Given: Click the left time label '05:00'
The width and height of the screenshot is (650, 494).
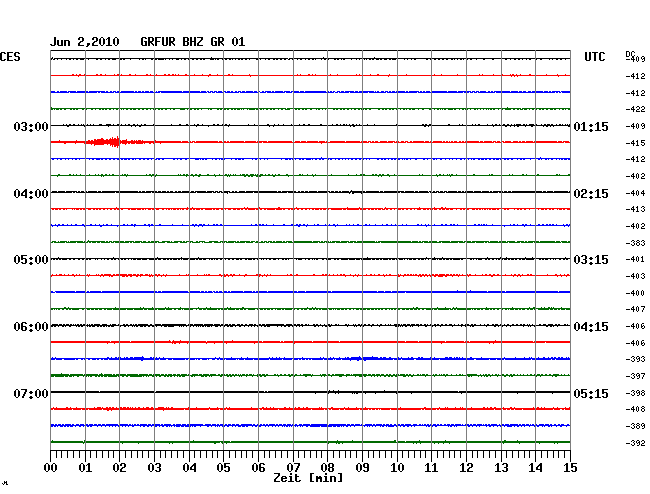Looking at the screenshot, I should [31, 260].
